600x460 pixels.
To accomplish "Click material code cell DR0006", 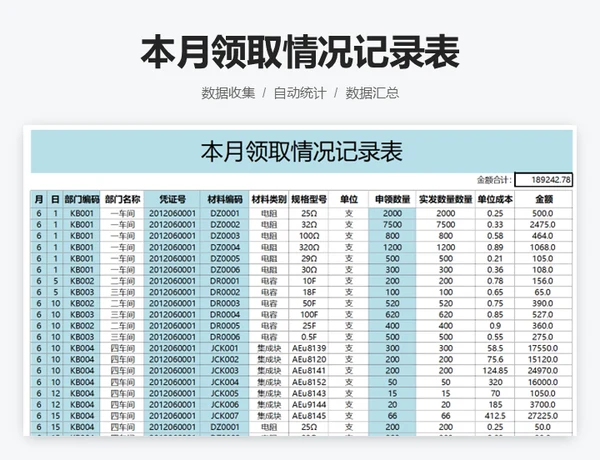I will click(225, 337).
